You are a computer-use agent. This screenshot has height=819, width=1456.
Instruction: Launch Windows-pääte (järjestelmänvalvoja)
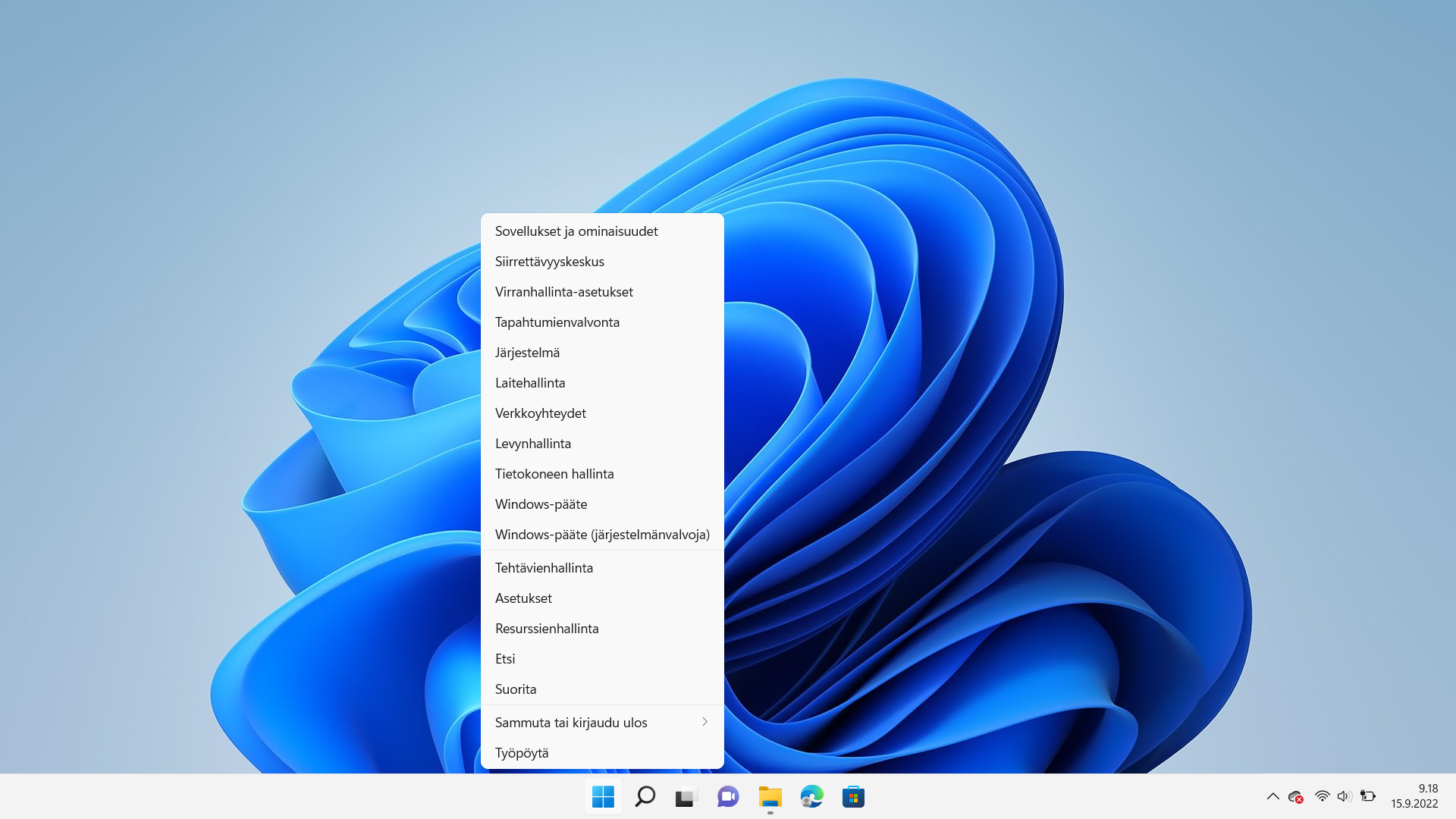pyautogui.click(x=602, y=534)
